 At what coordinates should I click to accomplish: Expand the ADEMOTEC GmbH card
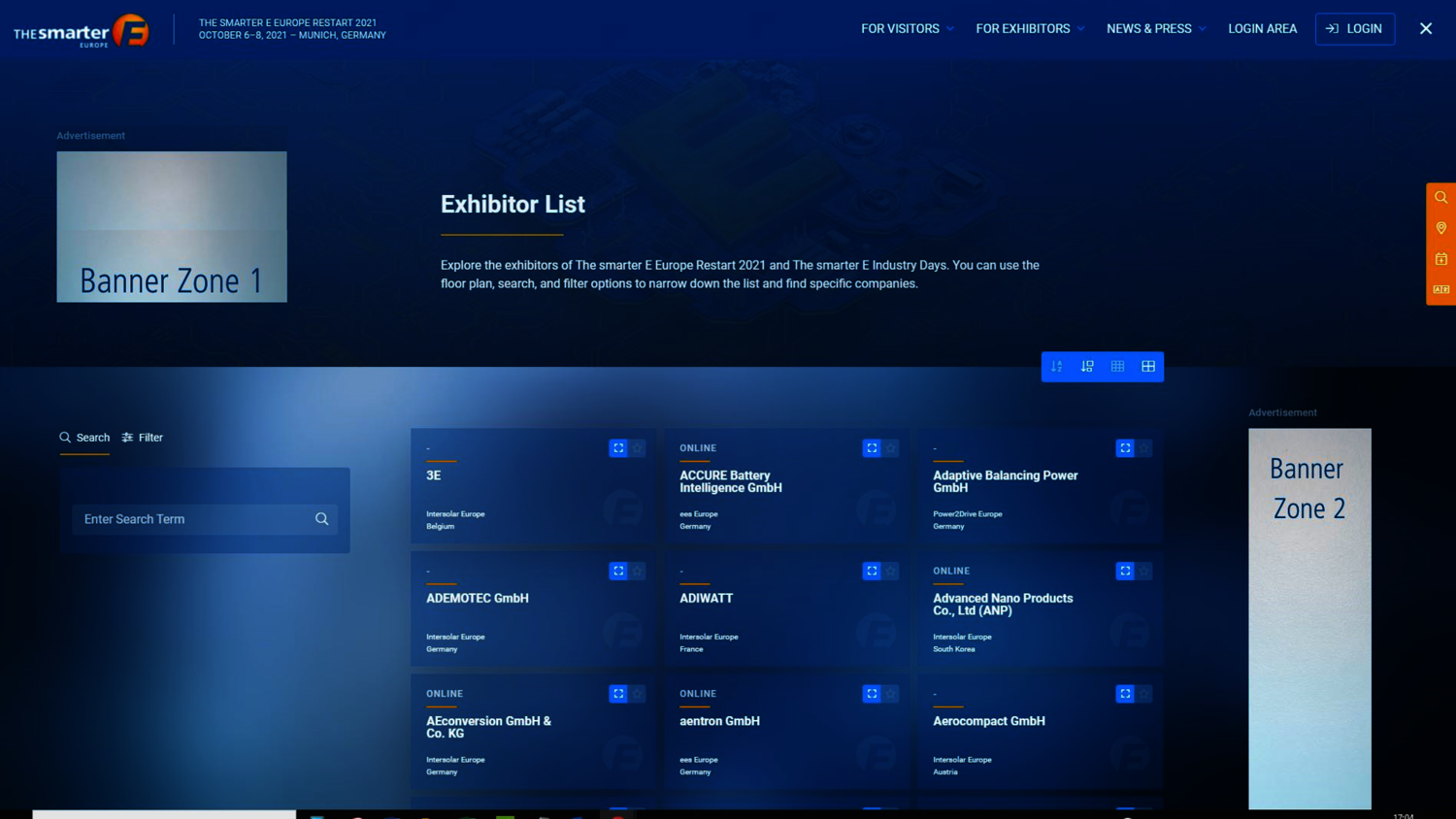(618, 571)
